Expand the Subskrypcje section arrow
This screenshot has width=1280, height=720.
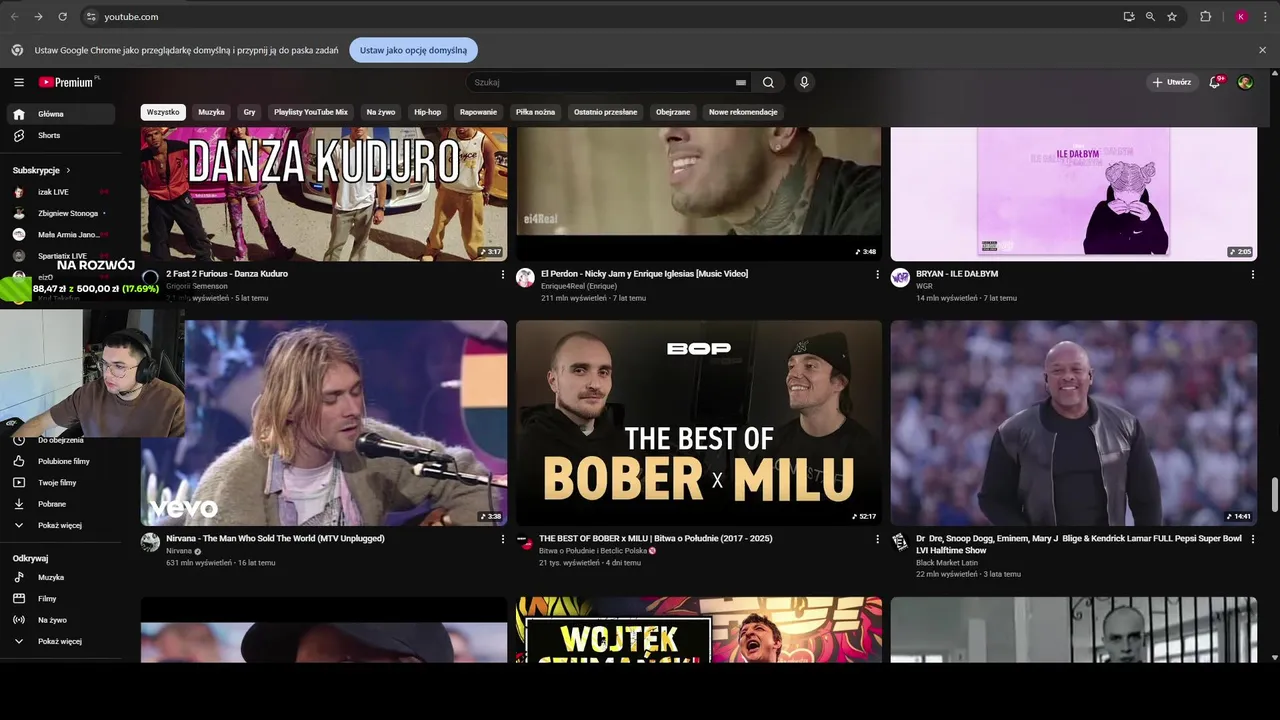(68, 170)
